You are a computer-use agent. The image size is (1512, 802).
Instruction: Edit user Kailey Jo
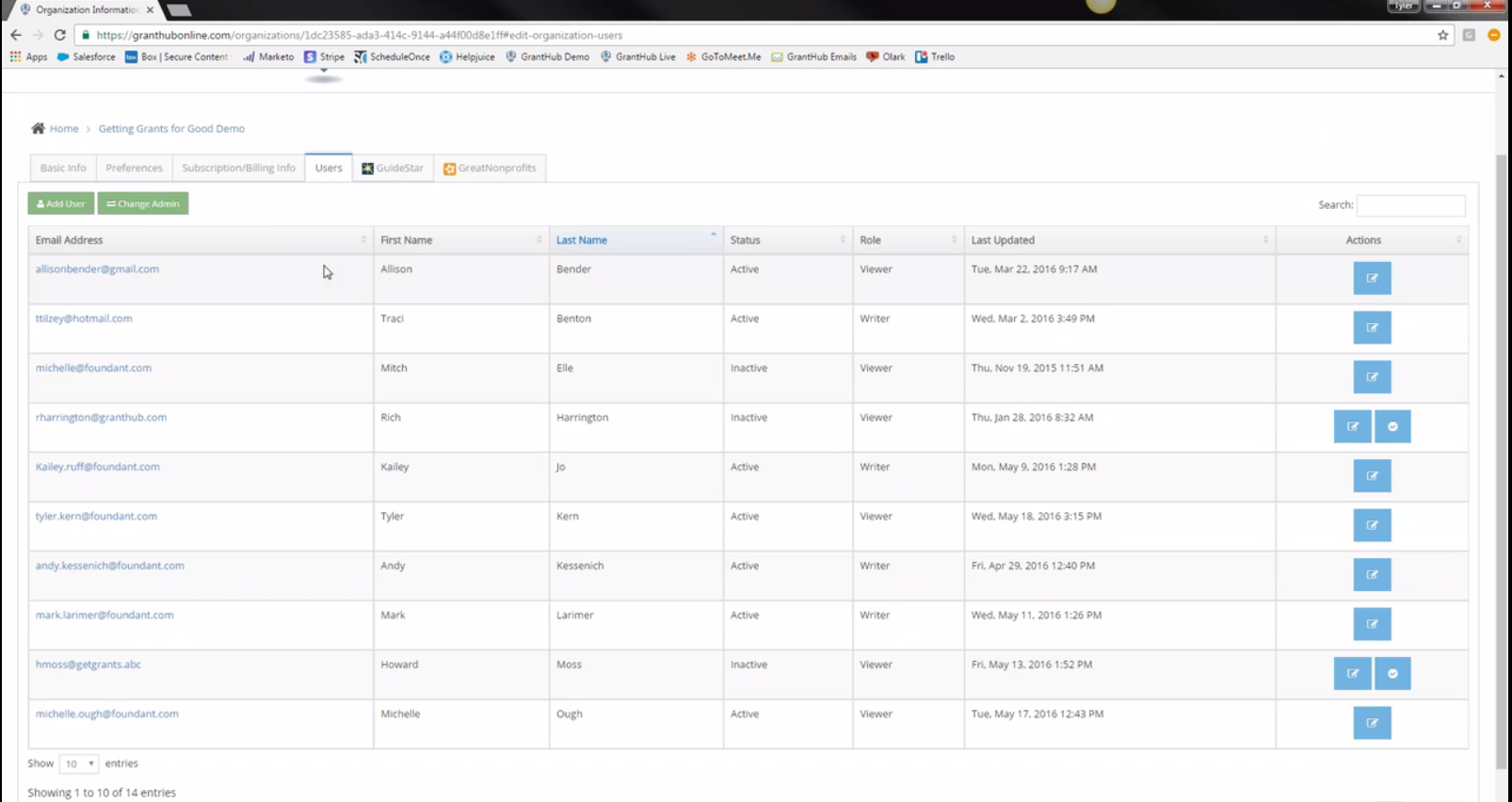pyautogui.click(x=1372, y=476)
